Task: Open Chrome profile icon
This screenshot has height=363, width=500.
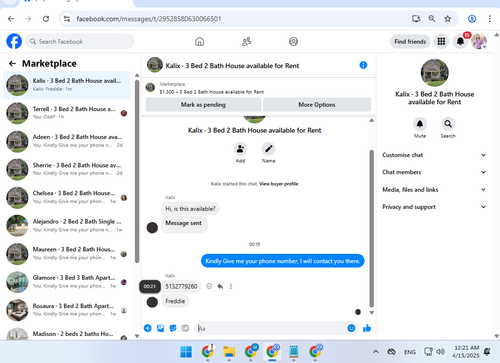Action: tap(472, 19)
